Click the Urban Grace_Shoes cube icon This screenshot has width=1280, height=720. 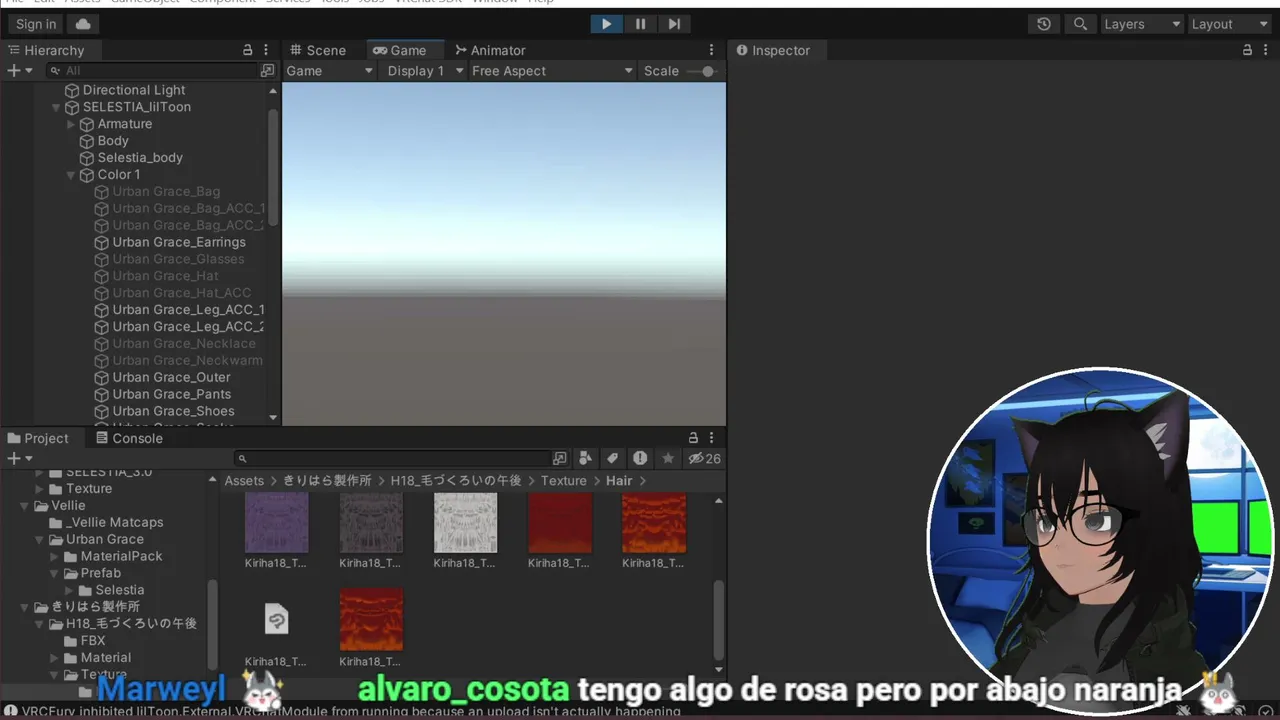(101, 411)
